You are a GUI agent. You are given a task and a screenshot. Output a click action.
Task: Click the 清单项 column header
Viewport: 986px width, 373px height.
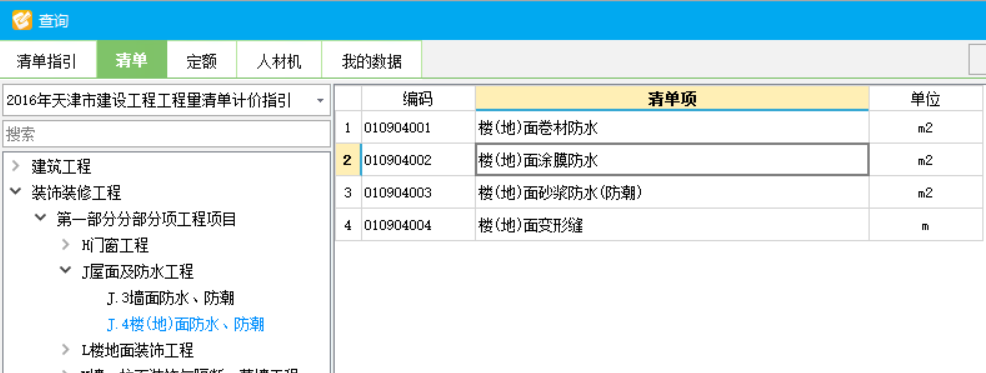coord(672,98)
